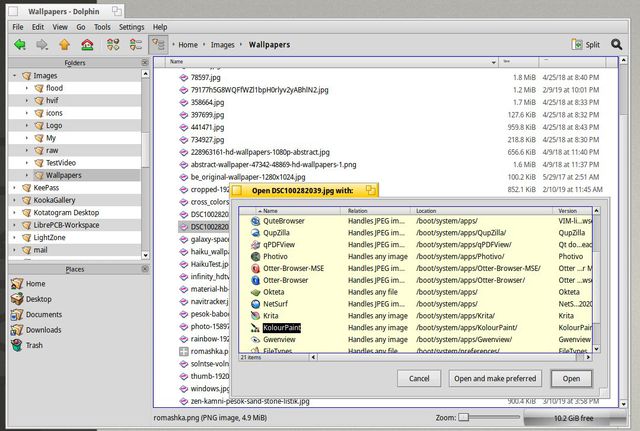This screenshot has height=431, width=640.
Task: Go back with the green arrow
Action: coord(20,44)
